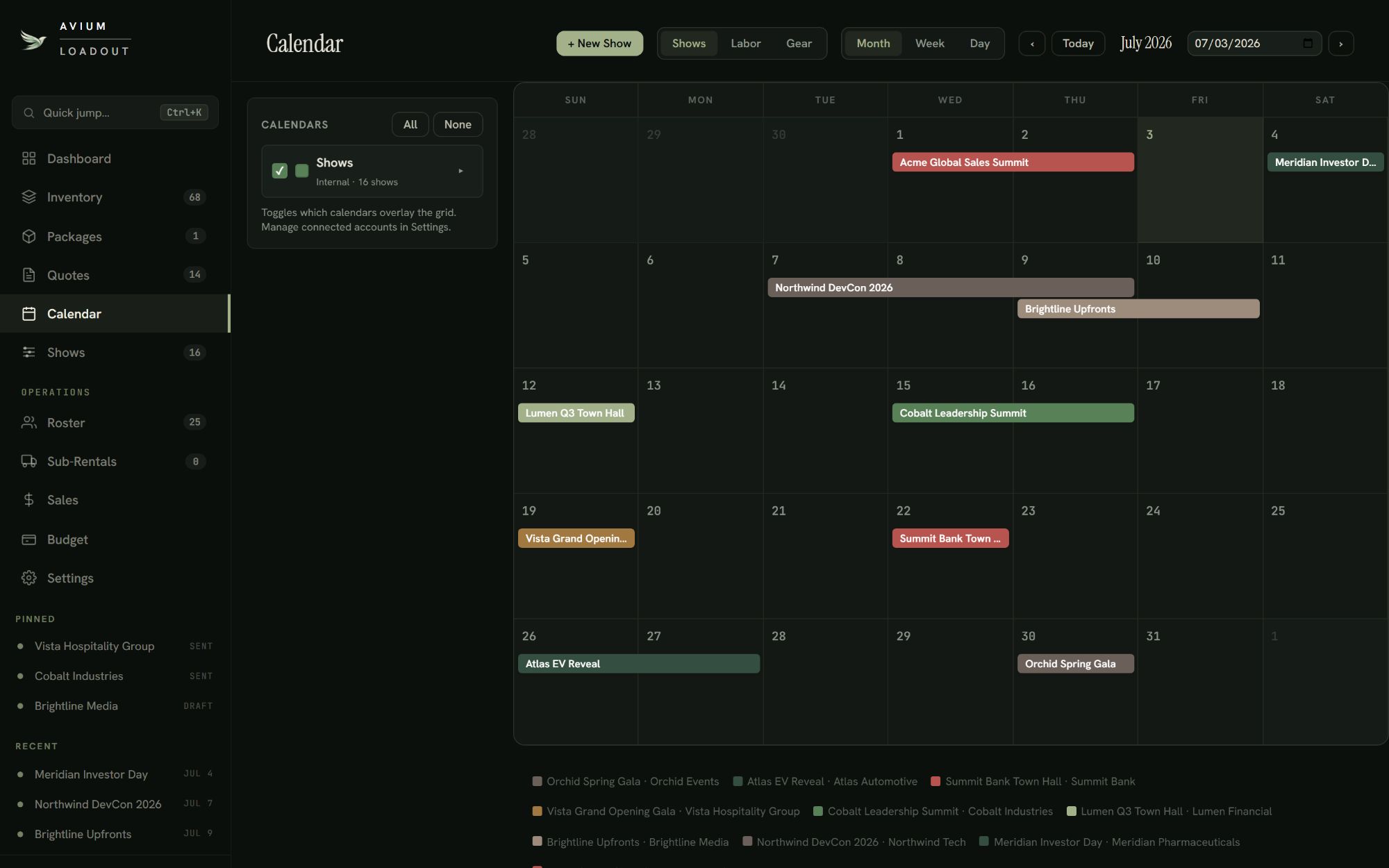This screenshot has width=1389, height=868.
Task: Open recent Brightline Upfronts
Action: (115, 833)
